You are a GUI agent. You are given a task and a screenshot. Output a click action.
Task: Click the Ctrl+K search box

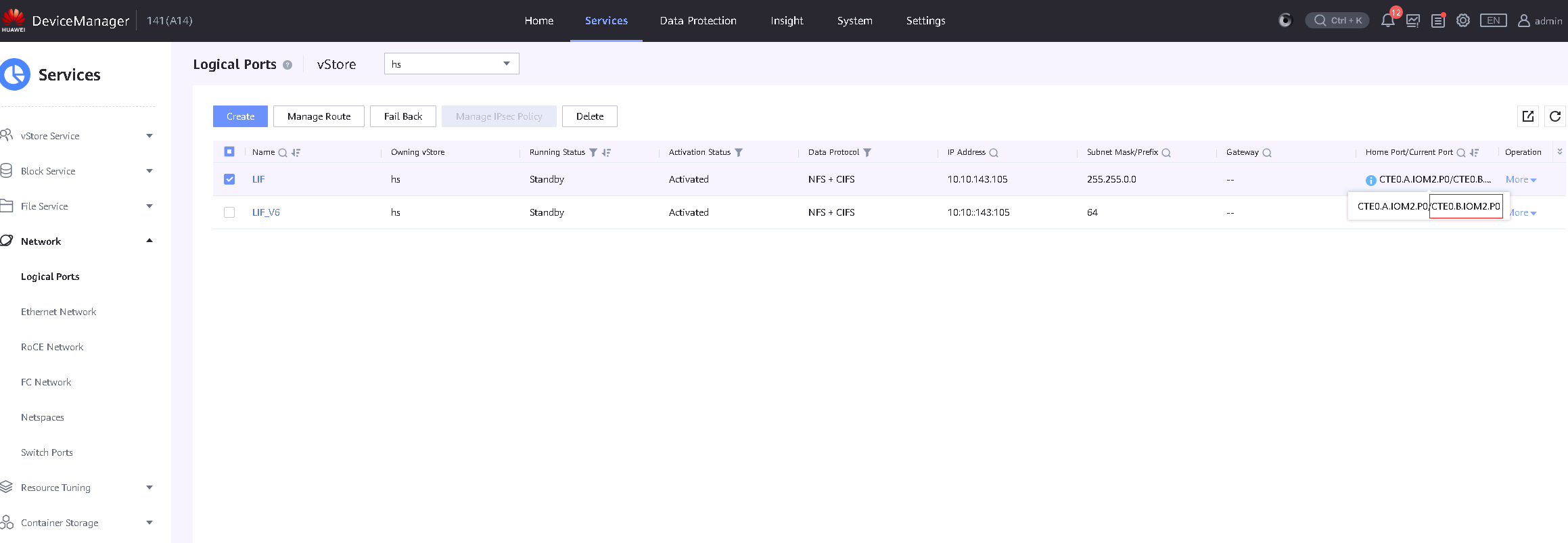1337,20
